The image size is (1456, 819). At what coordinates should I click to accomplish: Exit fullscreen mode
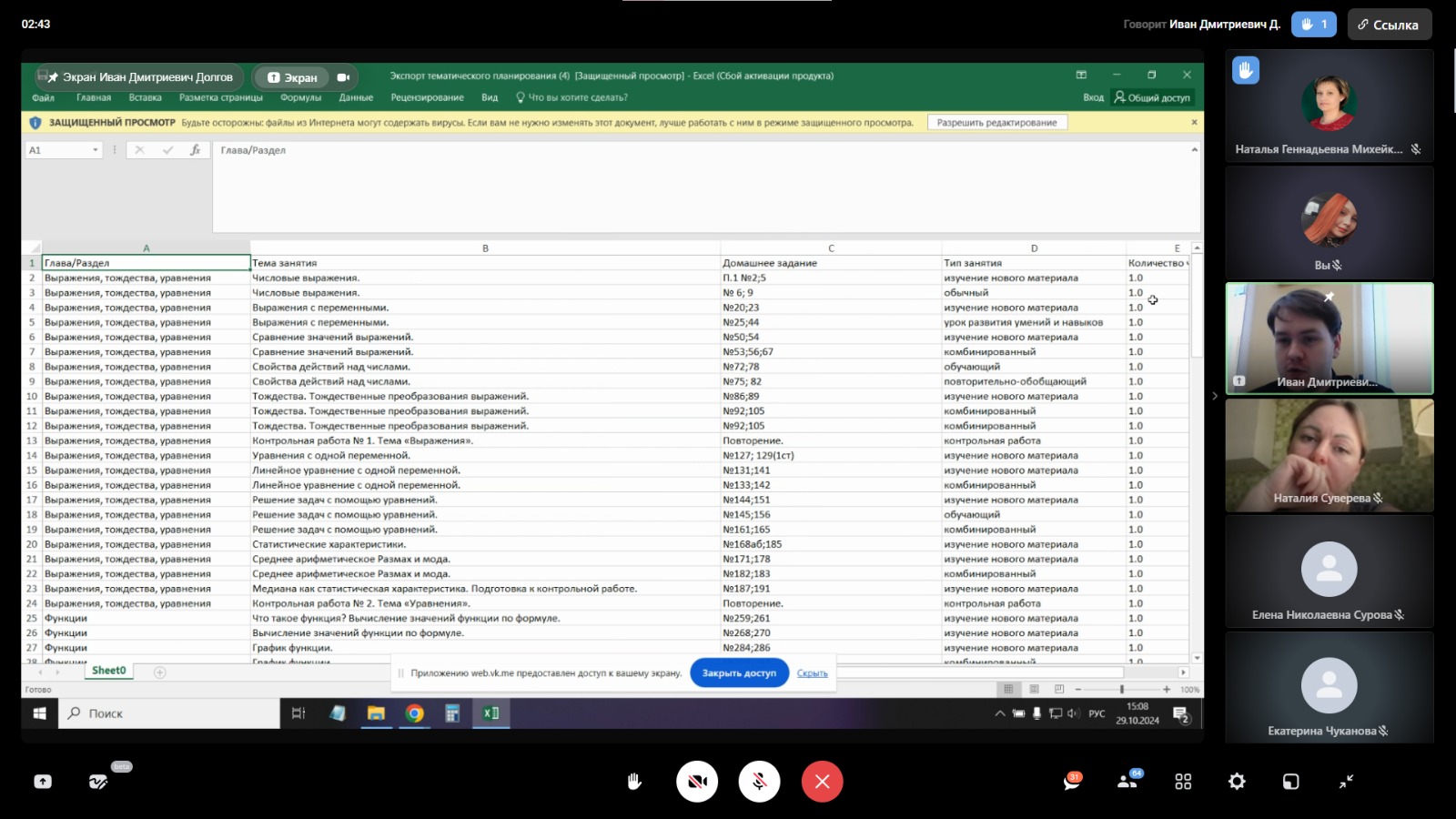[x=1346, y=782]
